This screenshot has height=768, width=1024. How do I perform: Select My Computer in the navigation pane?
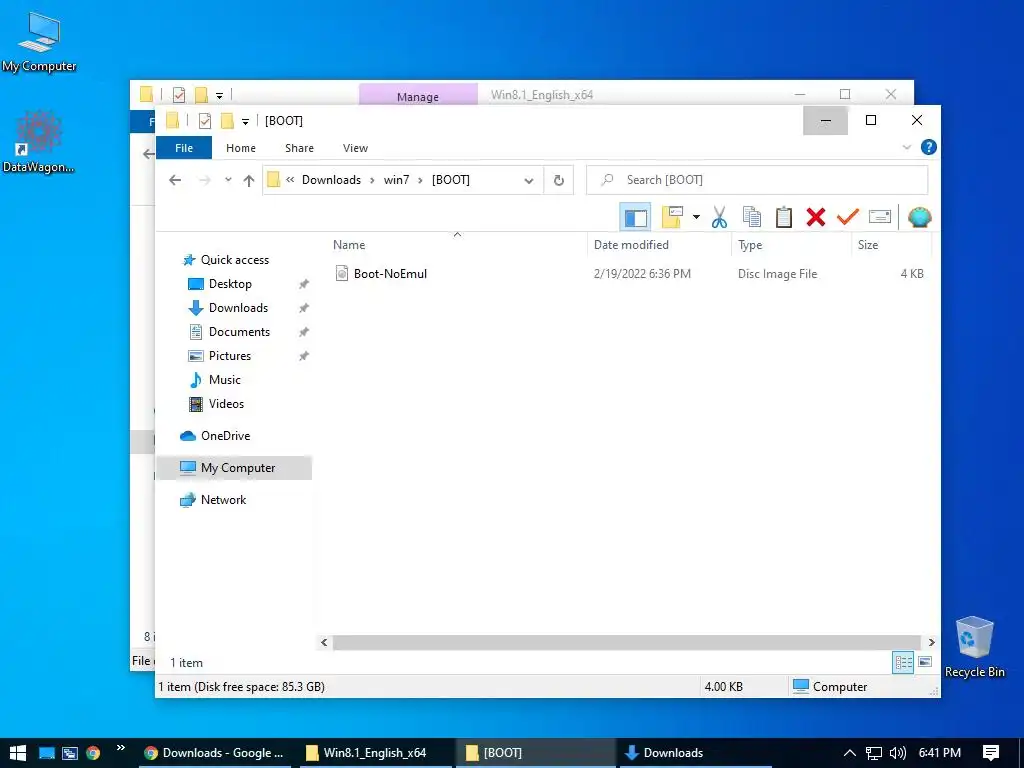pos(234,468)
